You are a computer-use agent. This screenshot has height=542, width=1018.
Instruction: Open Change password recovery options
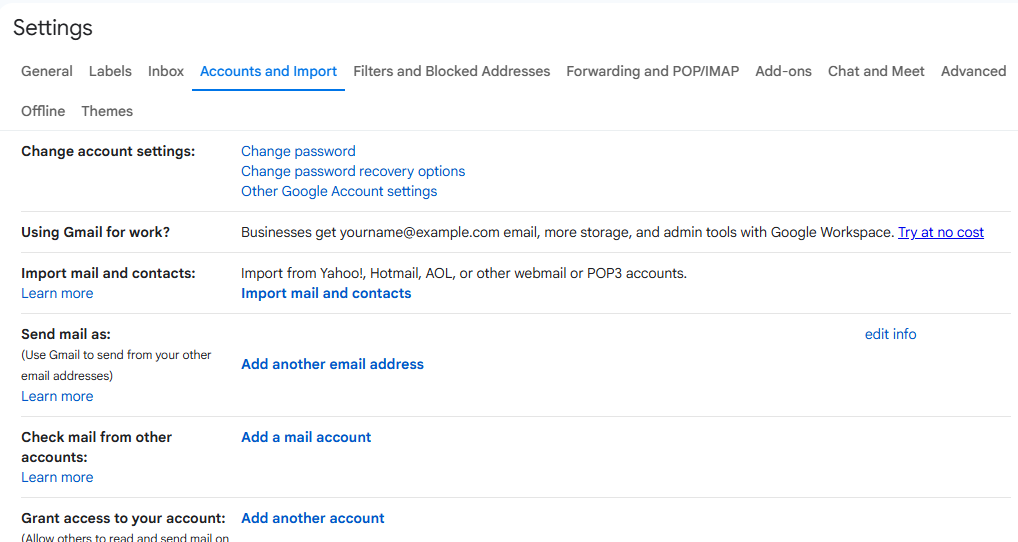(353, 171)
